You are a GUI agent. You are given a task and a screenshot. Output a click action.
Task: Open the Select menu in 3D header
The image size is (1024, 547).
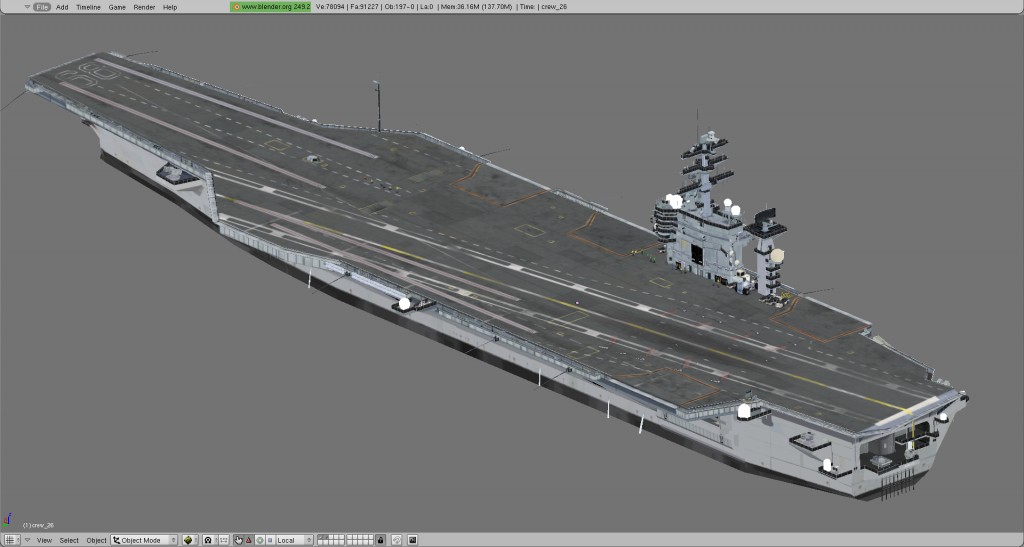(69, 540)
